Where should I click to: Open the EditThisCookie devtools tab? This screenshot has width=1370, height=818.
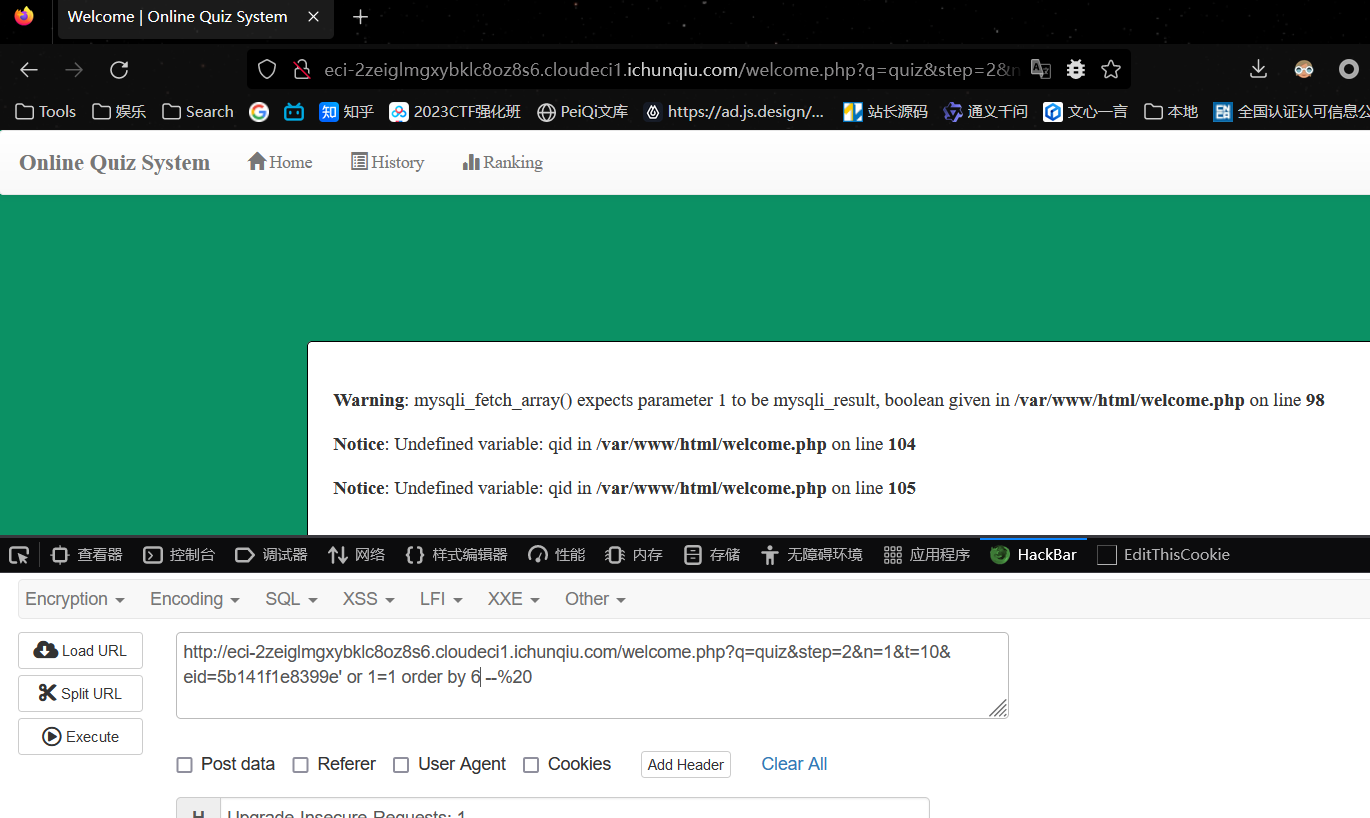[1163, 555]
